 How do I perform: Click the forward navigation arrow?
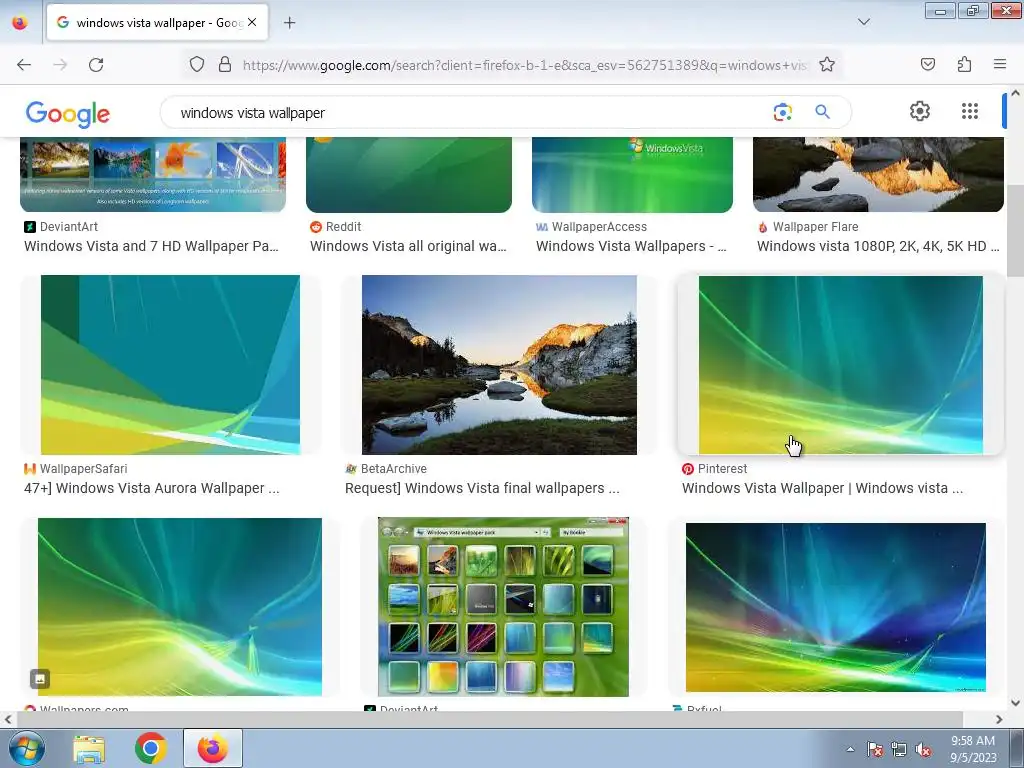click(60, 65)
